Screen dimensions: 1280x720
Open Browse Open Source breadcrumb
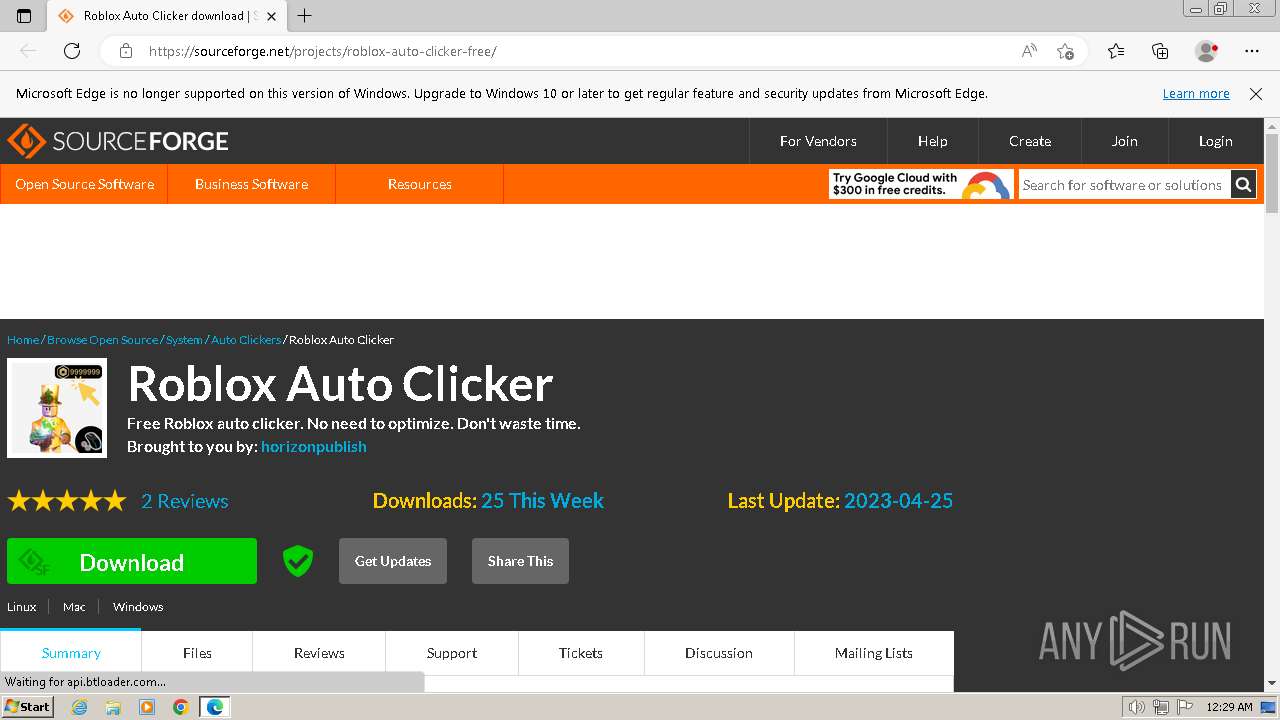[x=102, y=340]
